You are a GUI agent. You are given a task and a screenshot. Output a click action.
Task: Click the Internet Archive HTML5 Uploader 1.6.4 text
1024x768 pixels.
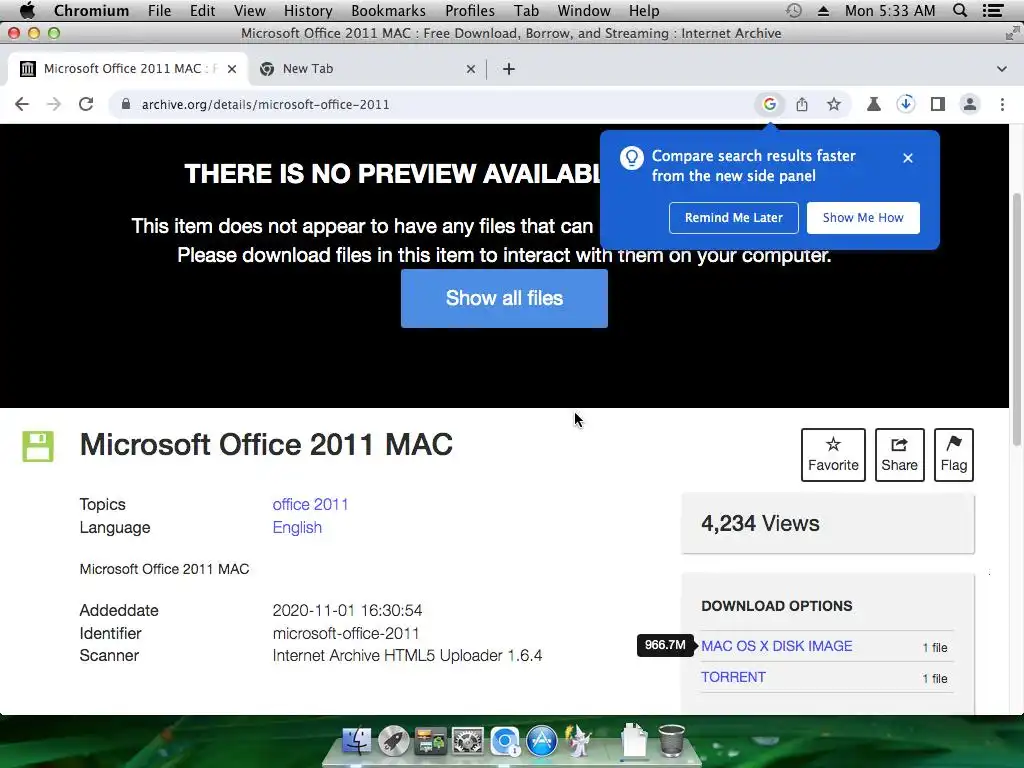(x=407, y=656)
